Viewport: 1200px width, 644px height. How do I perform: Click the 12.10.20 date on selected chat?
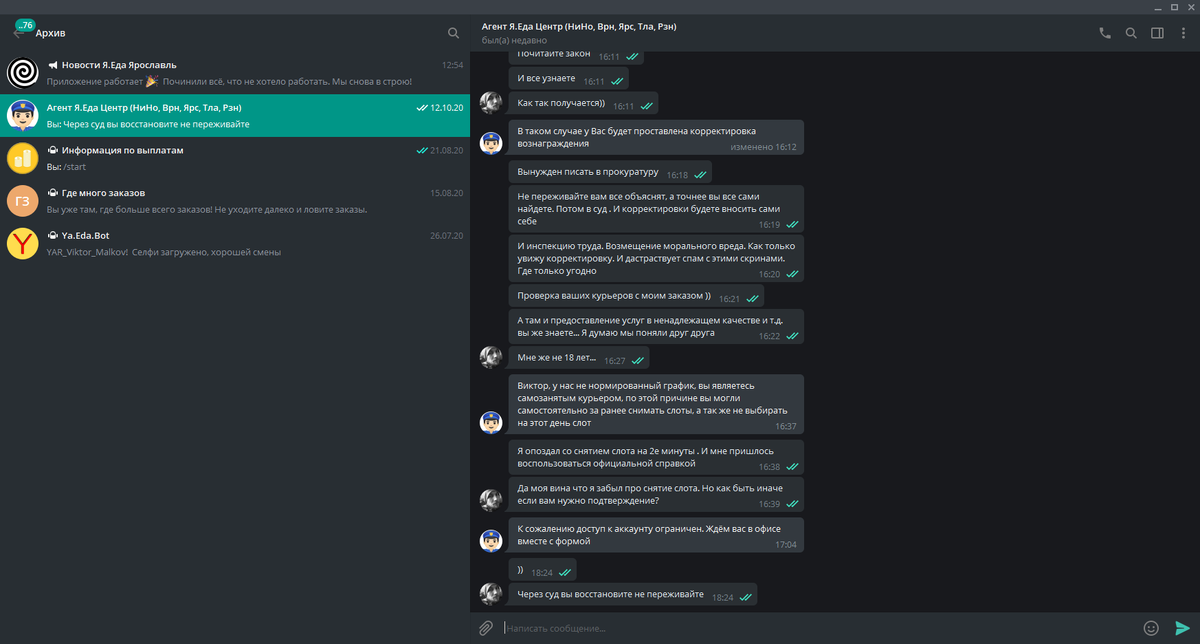coord(447,107)
